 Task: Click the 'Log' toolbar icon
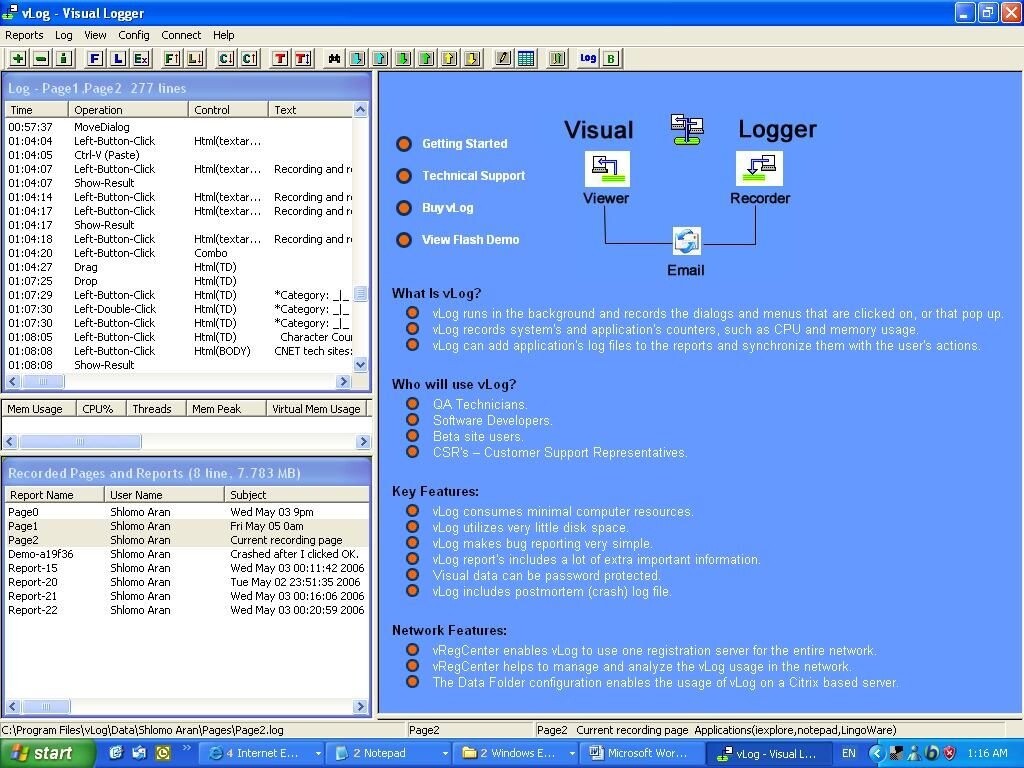click(588, 59)
